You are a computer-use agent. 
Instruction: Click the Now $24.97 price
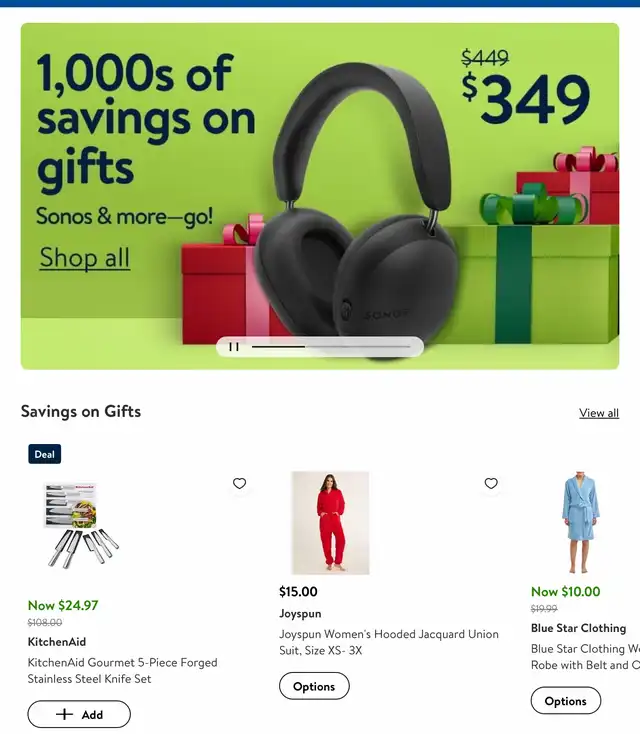pyautogui.click(x=63, y=605)
